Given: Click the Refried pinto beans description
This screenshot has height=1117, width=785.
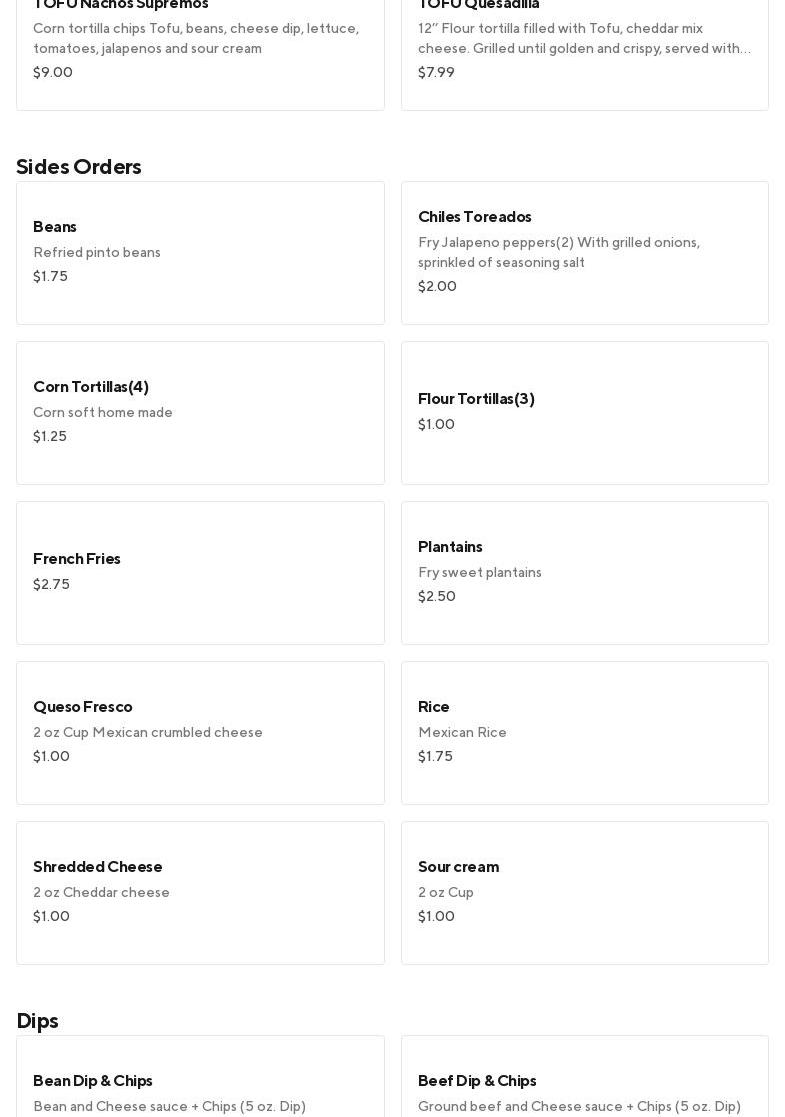Looking at the screenshot, I should (97, 253).
